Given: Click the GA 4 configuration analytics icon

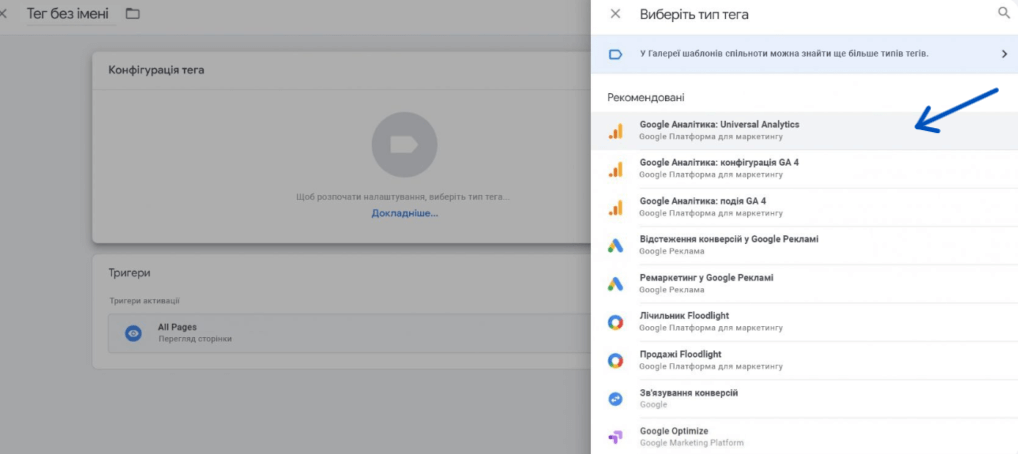Looking at the screenshot, I should (x=615, y=170).
